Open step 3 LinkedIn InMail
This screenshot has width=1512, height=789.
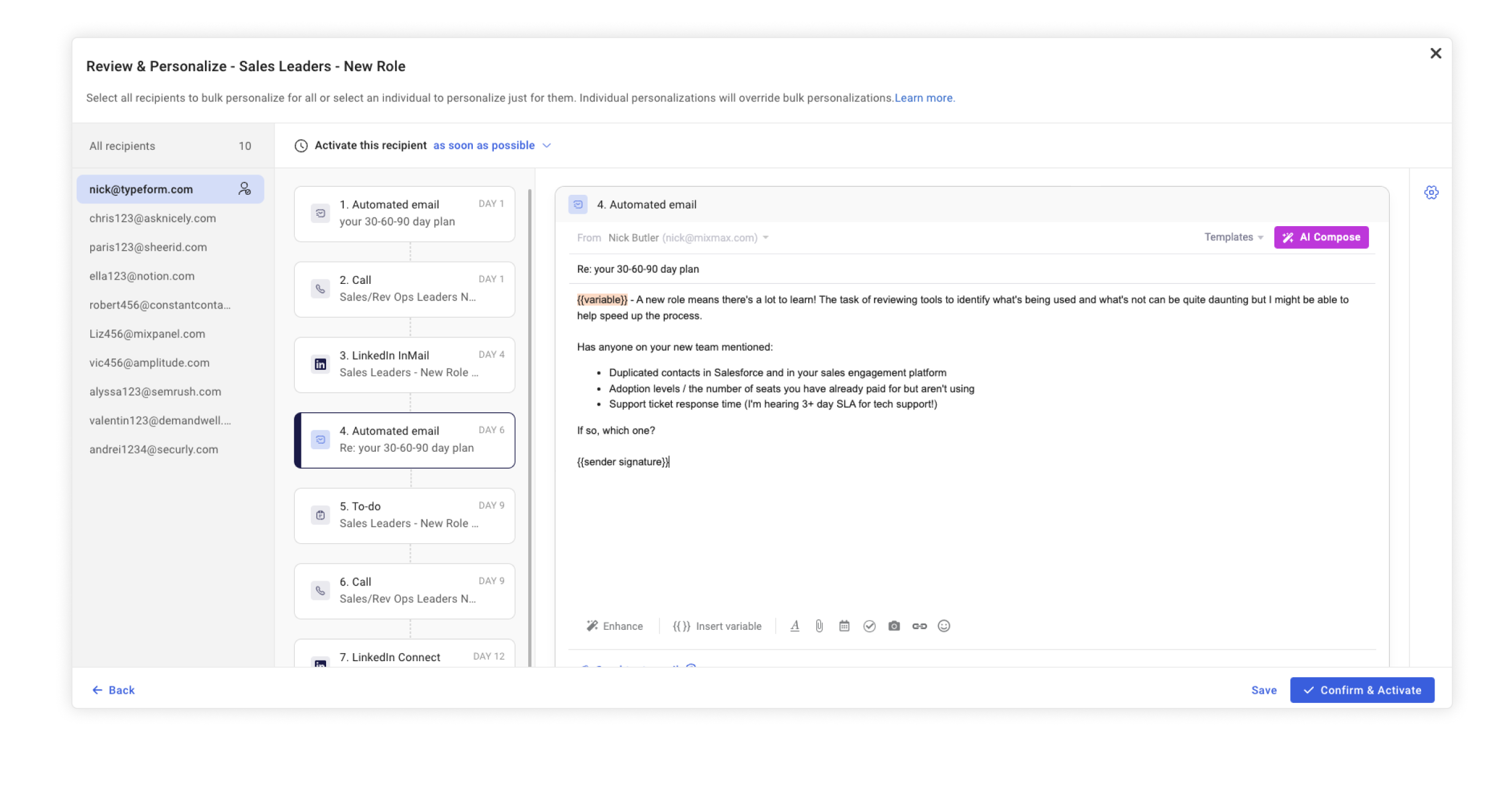click(403, 364)
